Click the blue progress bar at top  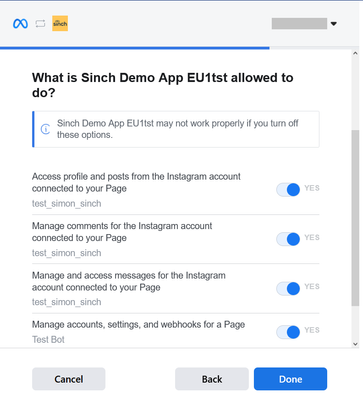135,48
